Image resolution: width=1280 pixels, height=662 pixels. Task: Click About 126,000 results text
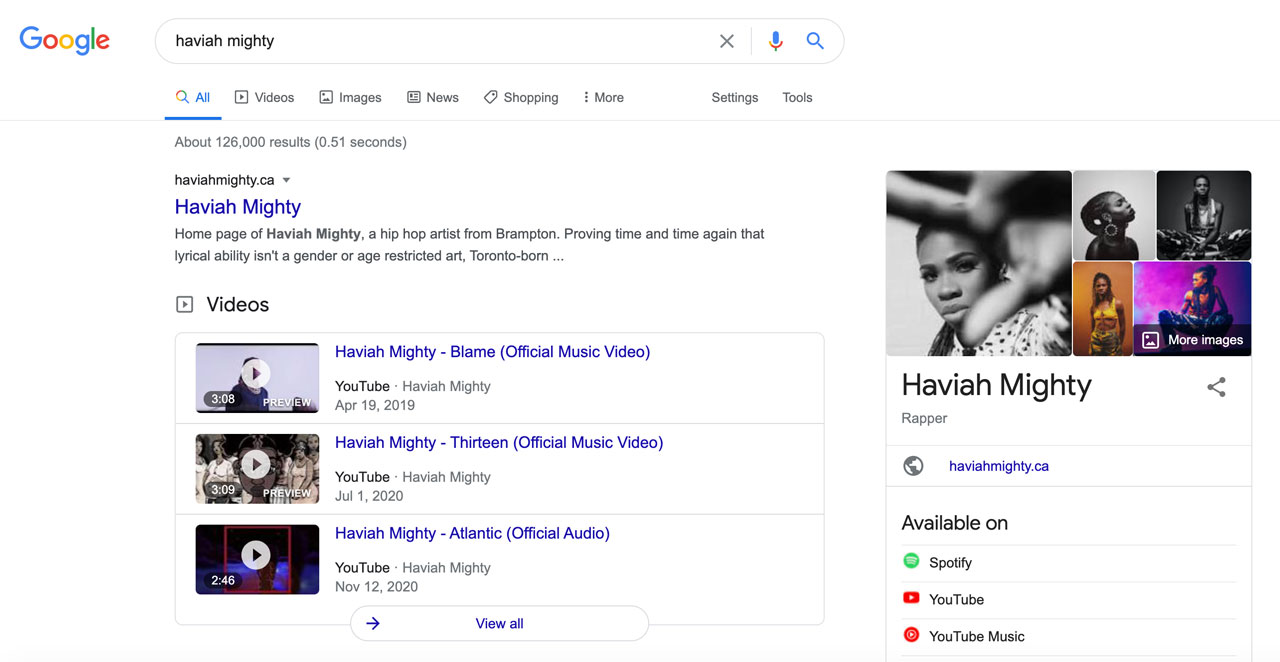click(290, 142)
